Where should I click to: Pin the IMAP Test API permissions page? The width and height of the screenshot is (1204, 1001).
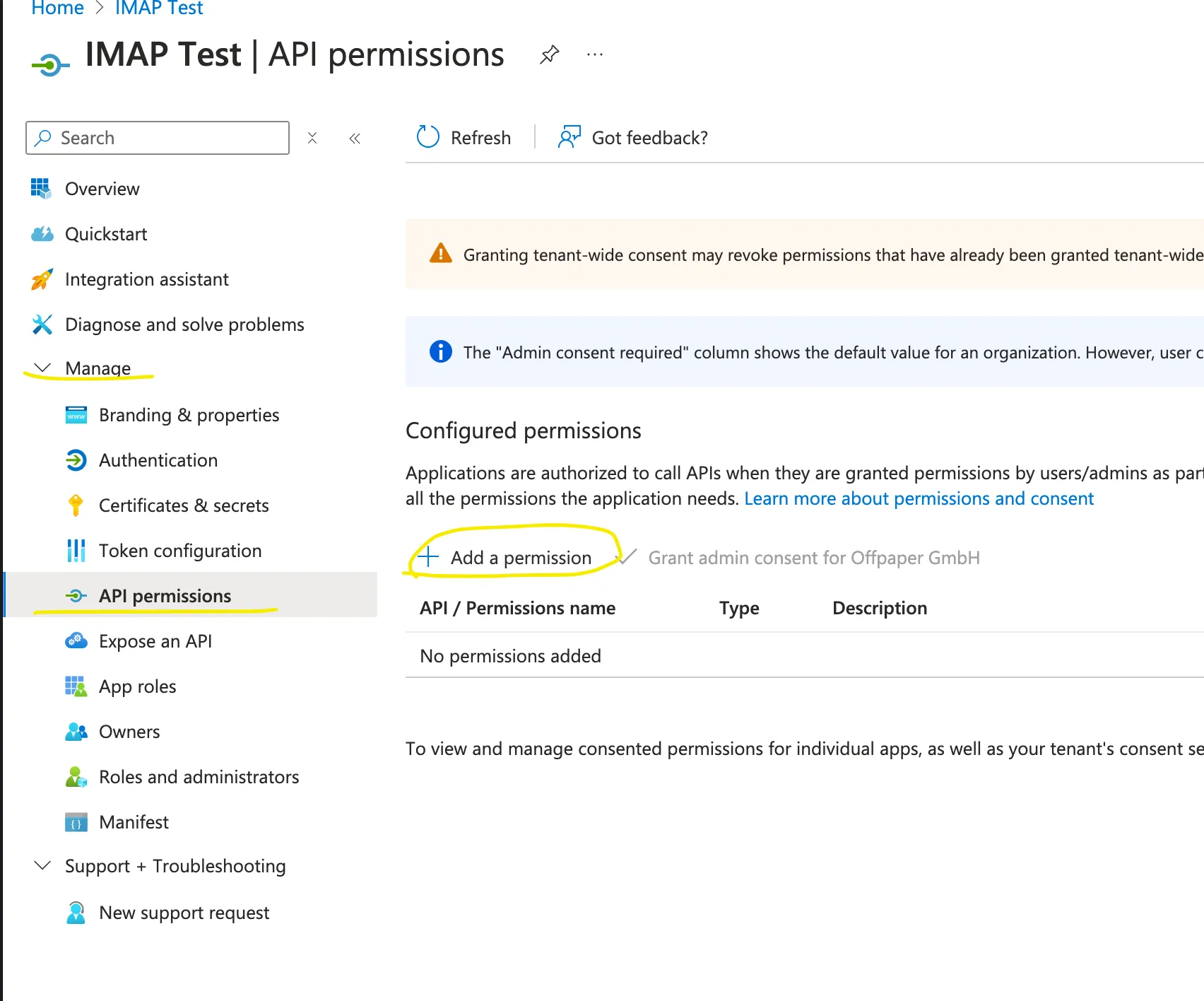(549, 54)
